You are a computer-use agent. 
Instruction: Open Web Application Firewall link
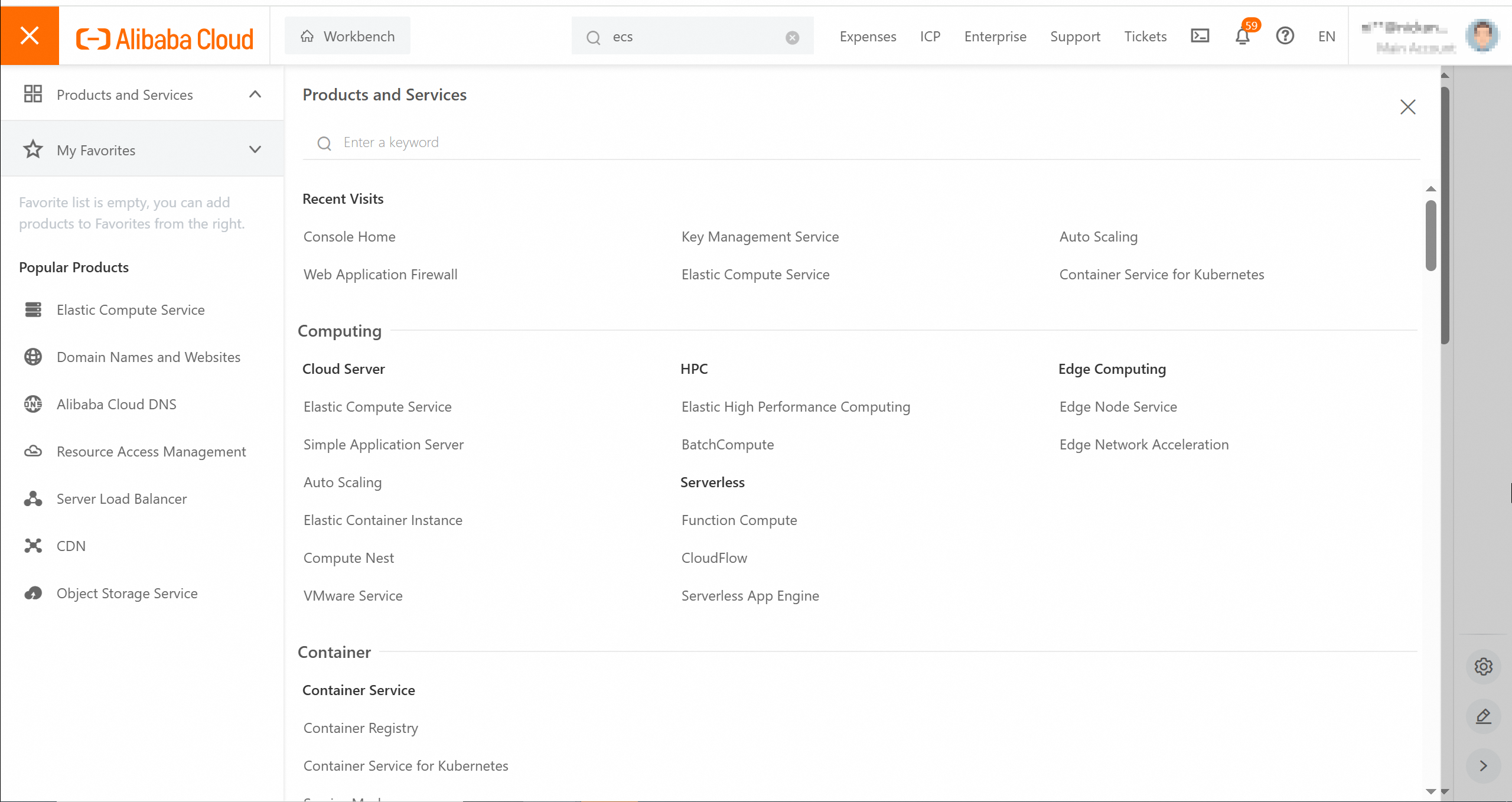coord(380,275)
